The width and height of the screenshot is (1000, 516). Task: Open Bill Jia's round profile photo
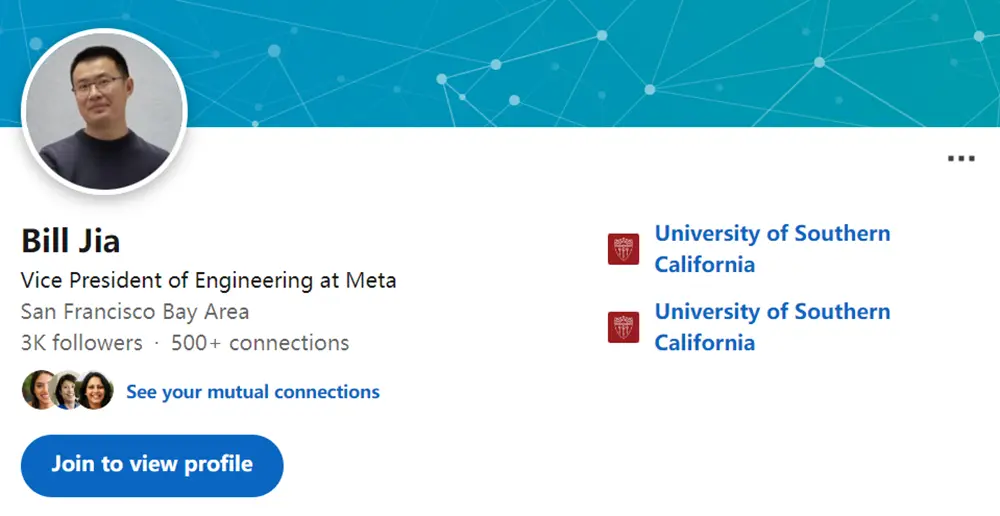pyautogui.click(x=105, y=110)
